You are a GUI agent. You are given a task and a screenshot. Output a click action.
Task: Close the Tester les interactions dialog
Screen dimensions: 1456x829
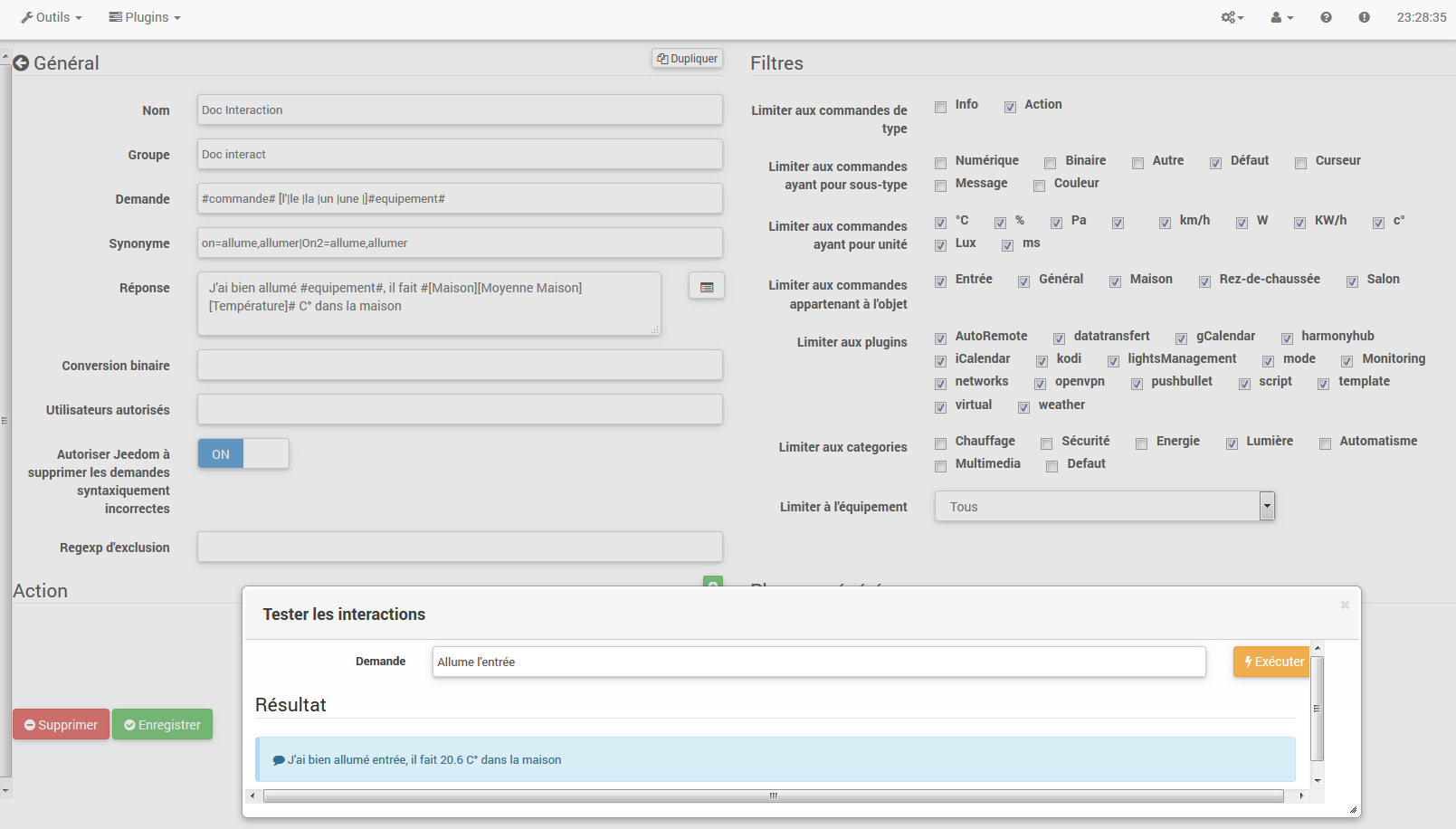1345,605
